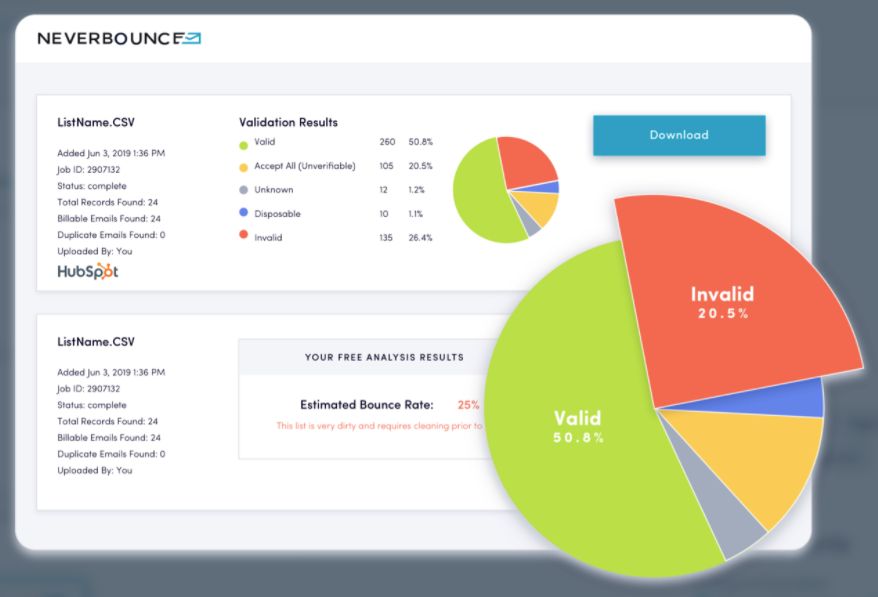This screenshot has width=878, height=597.
Task: Click the yellow Accept All legend dot
Action: [x=242, y=166]
